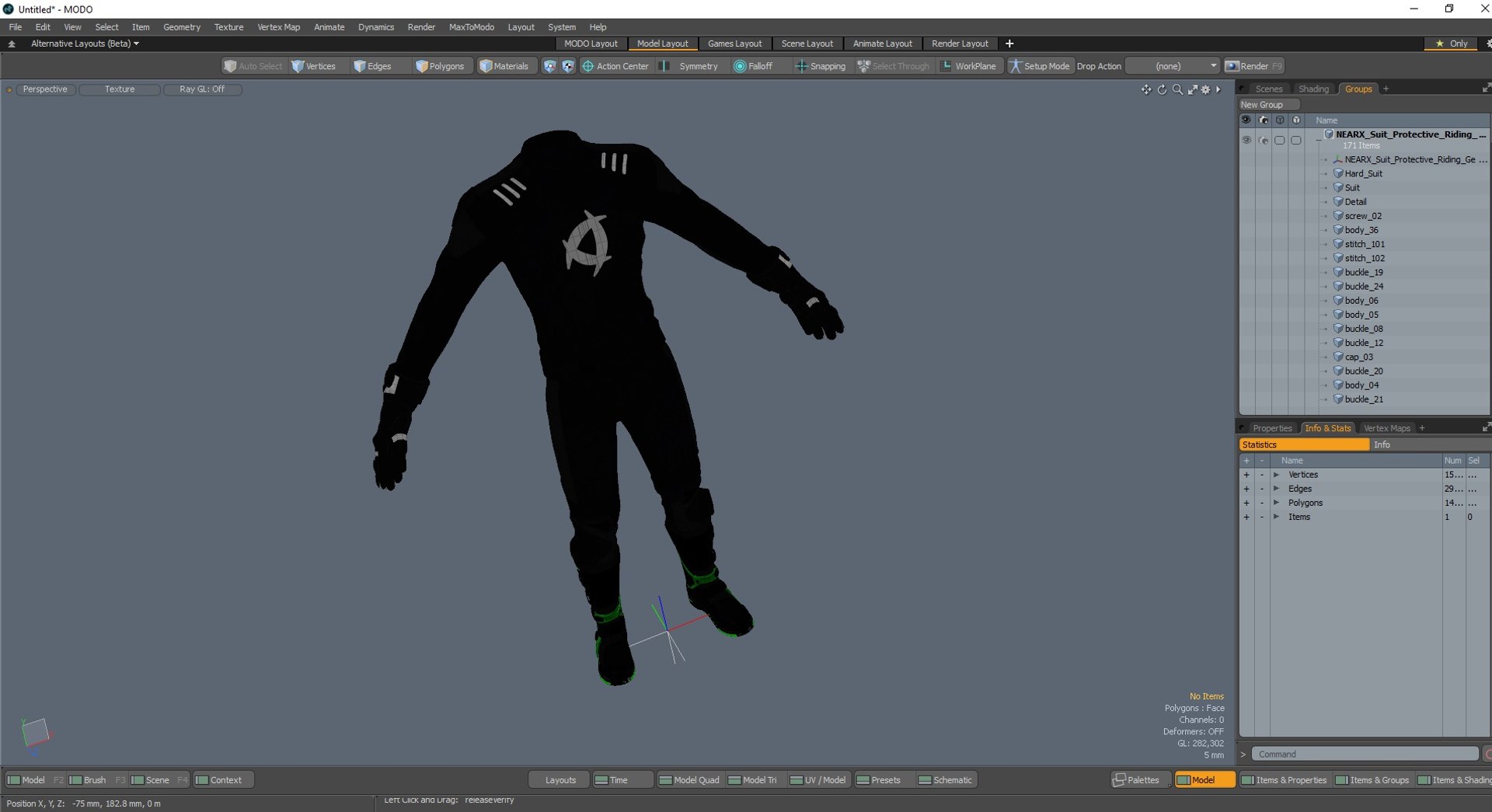This screenshot has width=1492, height=812.
Task: Click into the Command input field
Action: click(1365, 754)
